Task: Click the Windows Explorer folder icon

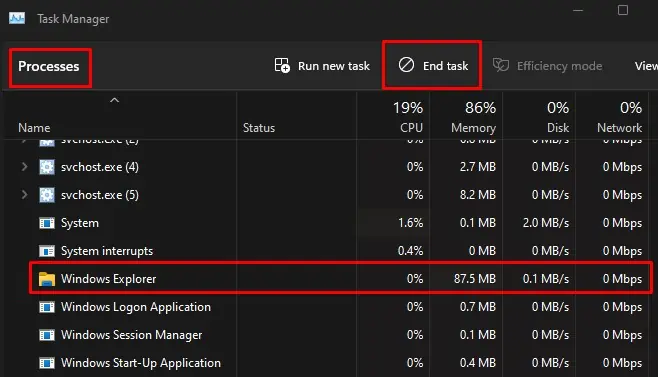Action: tap(47, 279)
